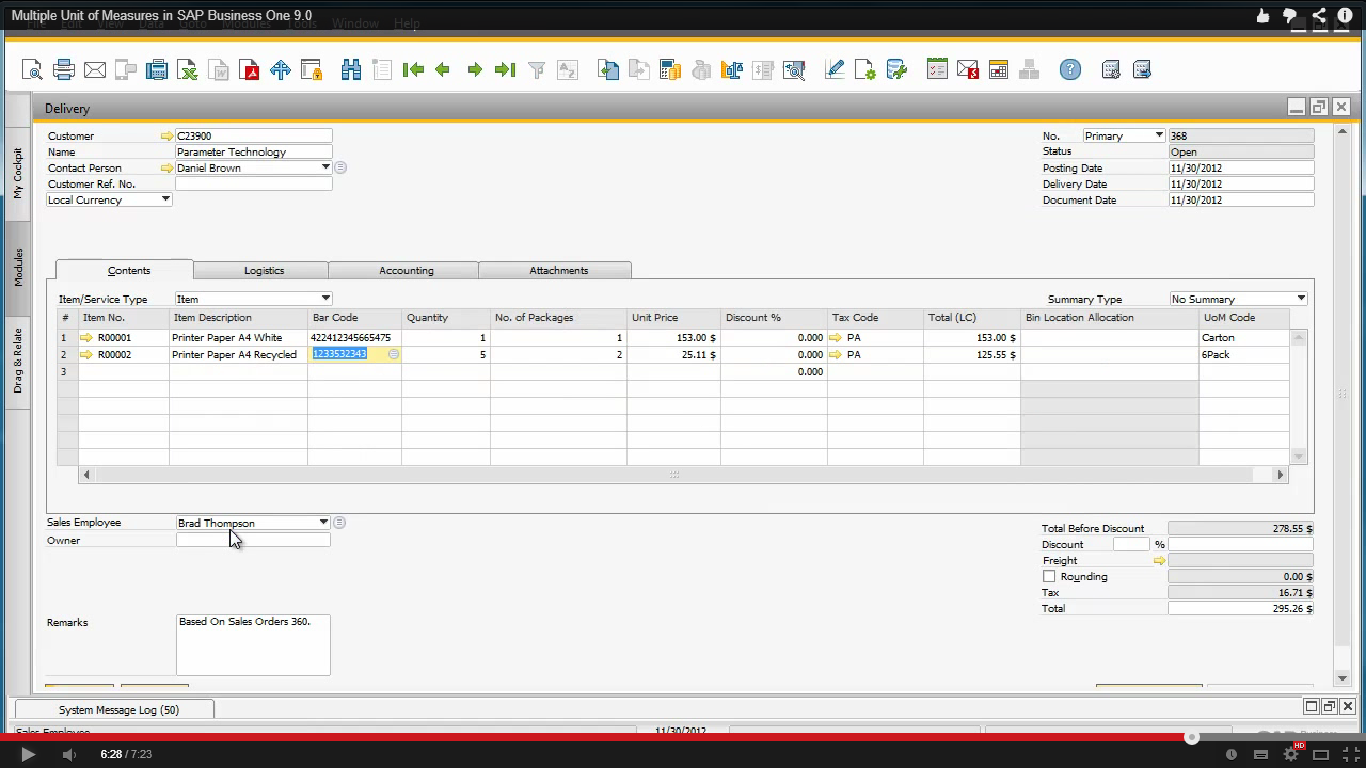
Task: Click the thumbs-up like icon
Action: 1263,15
